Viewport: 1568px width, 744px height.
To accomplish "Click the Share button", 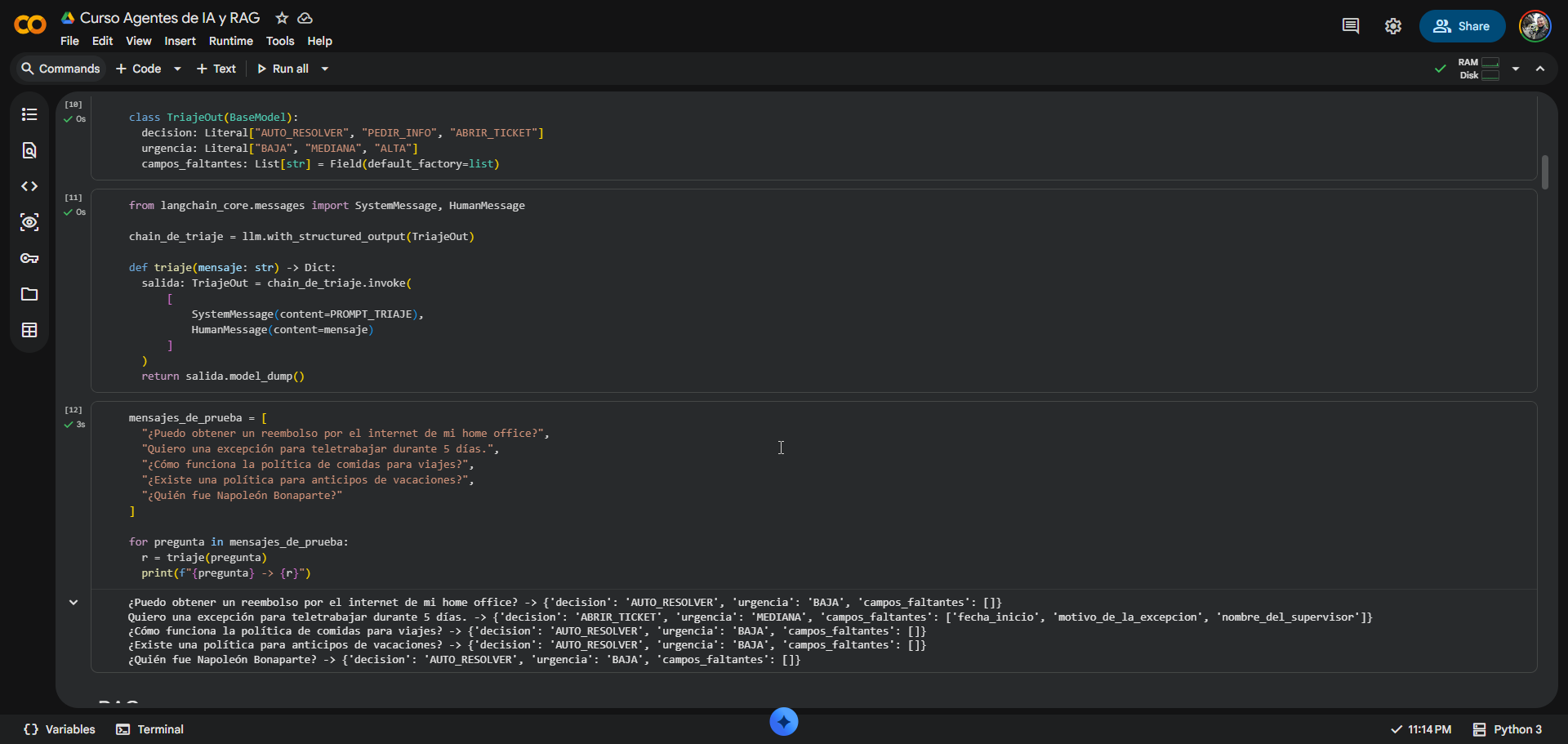I will click(x=1462, y=26).
